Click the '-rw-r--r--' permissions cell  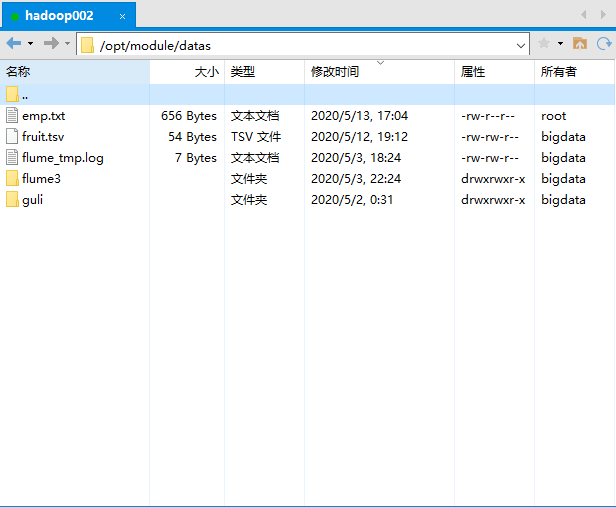pos(488,116)
